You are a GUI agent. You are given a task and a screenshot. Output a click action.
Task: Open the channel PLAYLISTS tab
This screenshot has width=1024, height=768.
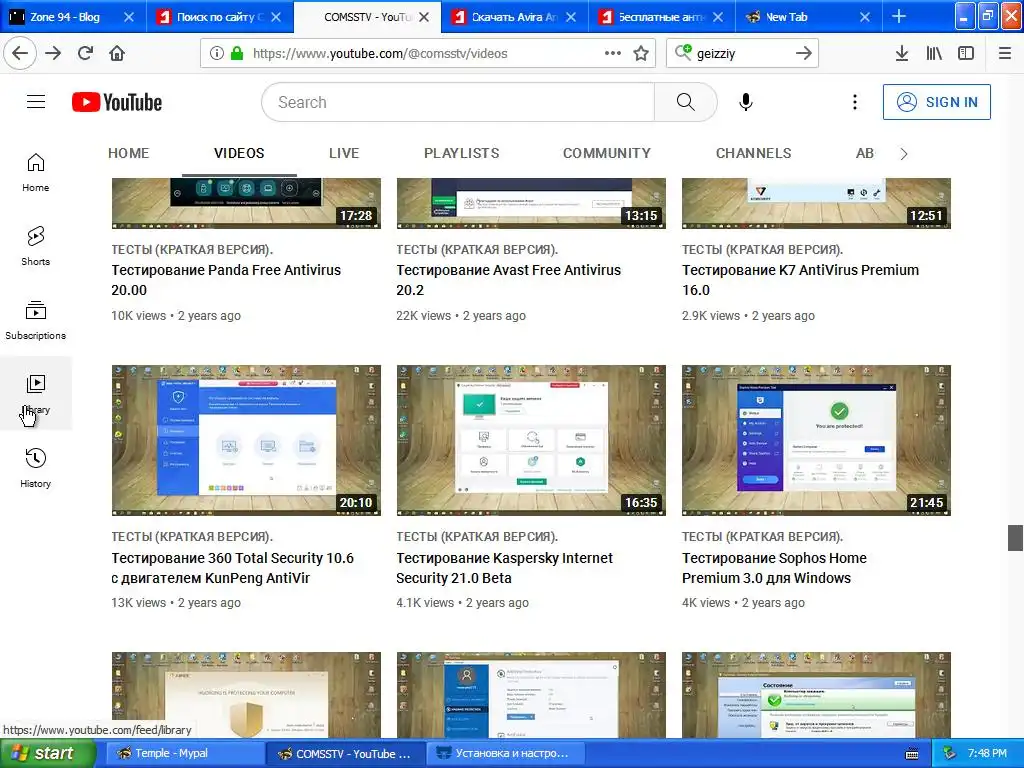coord(462,153)
